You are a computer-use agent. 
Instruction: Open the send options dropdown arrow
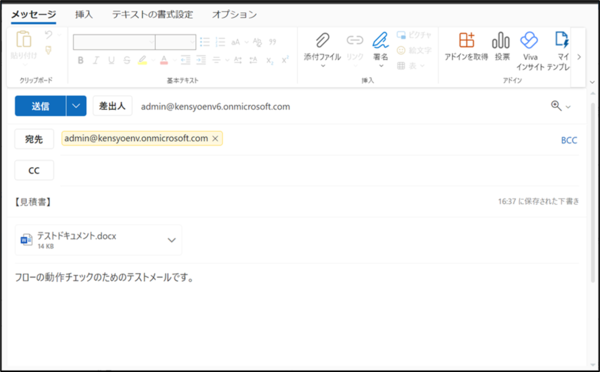click(x=76, y=106)
